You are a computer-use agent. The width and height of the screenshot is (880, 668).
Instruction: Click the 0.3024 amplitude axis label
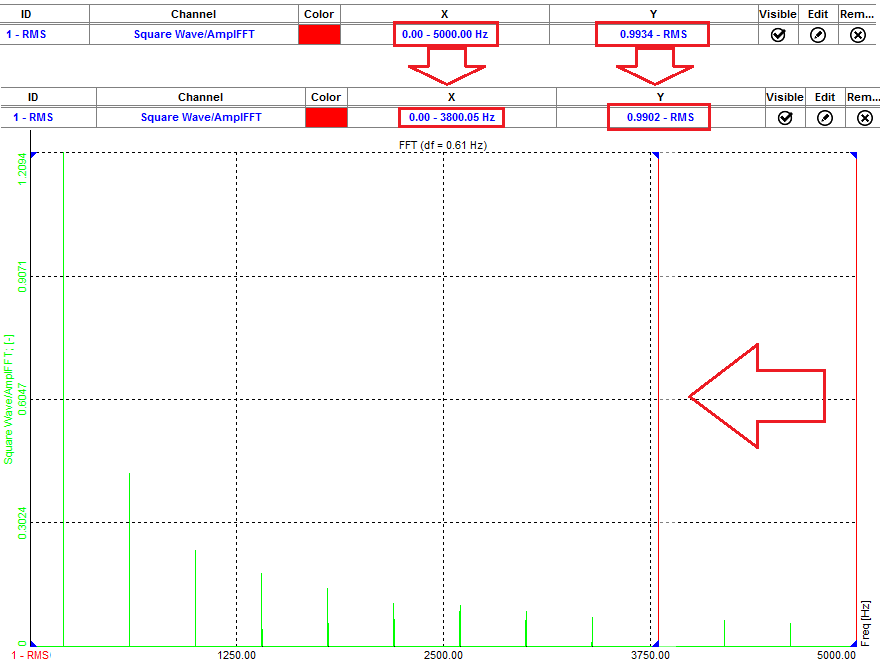(x=22, y=523)
